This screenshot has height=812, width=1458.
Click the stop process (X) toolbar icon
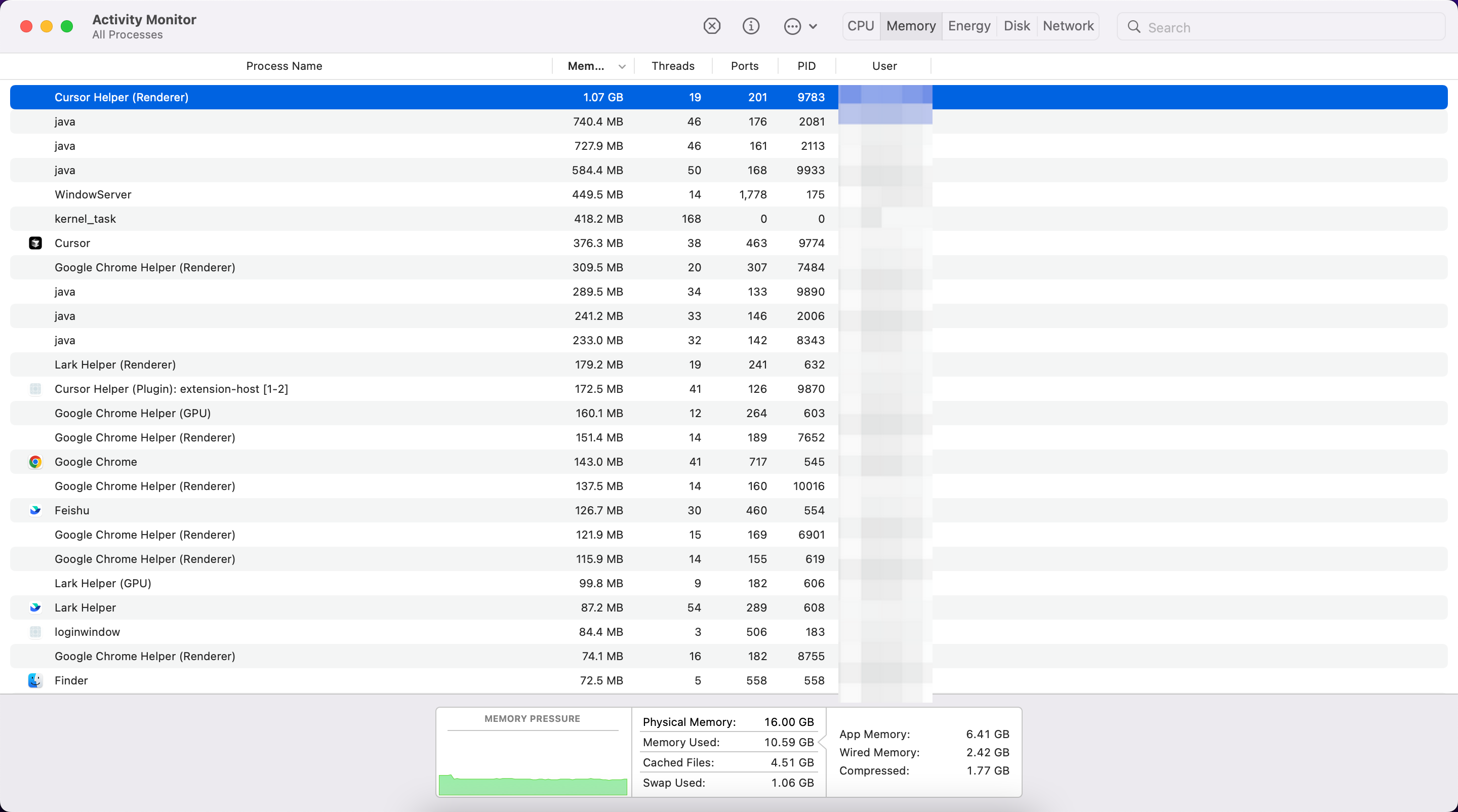711,26
